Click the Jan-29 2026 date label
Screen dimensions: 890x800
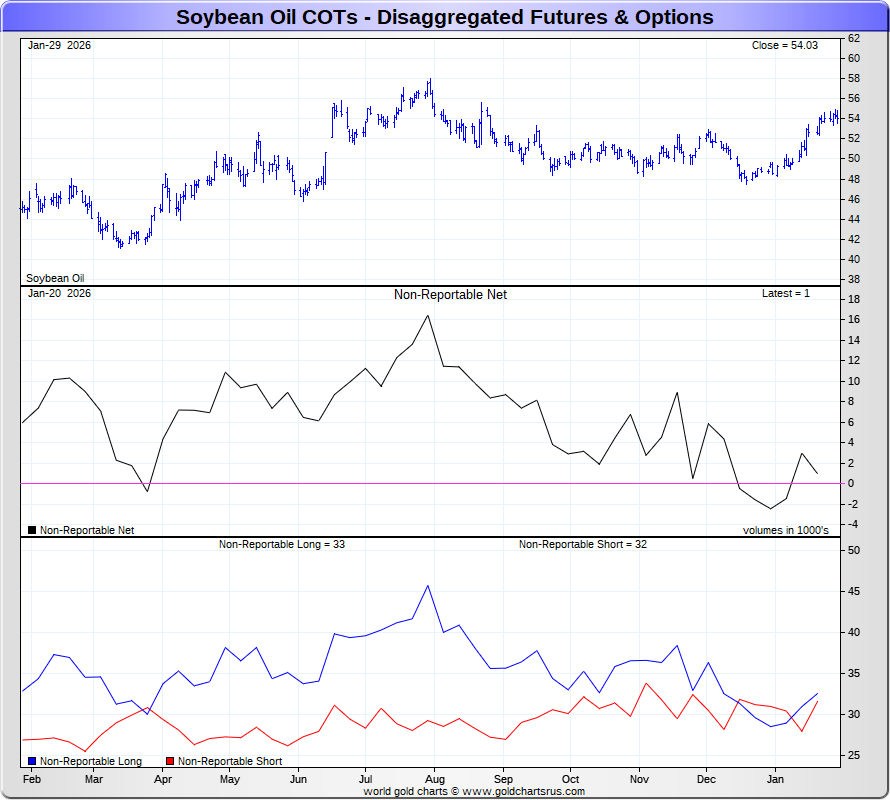click(59, 46)
